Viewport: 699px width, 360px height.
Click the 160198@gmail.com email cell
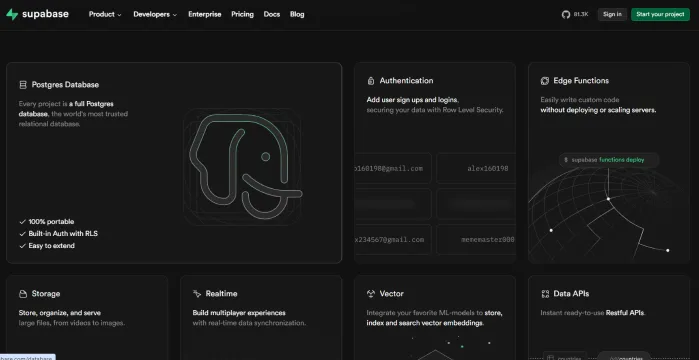pyautogui.click(x=393, y=168)
